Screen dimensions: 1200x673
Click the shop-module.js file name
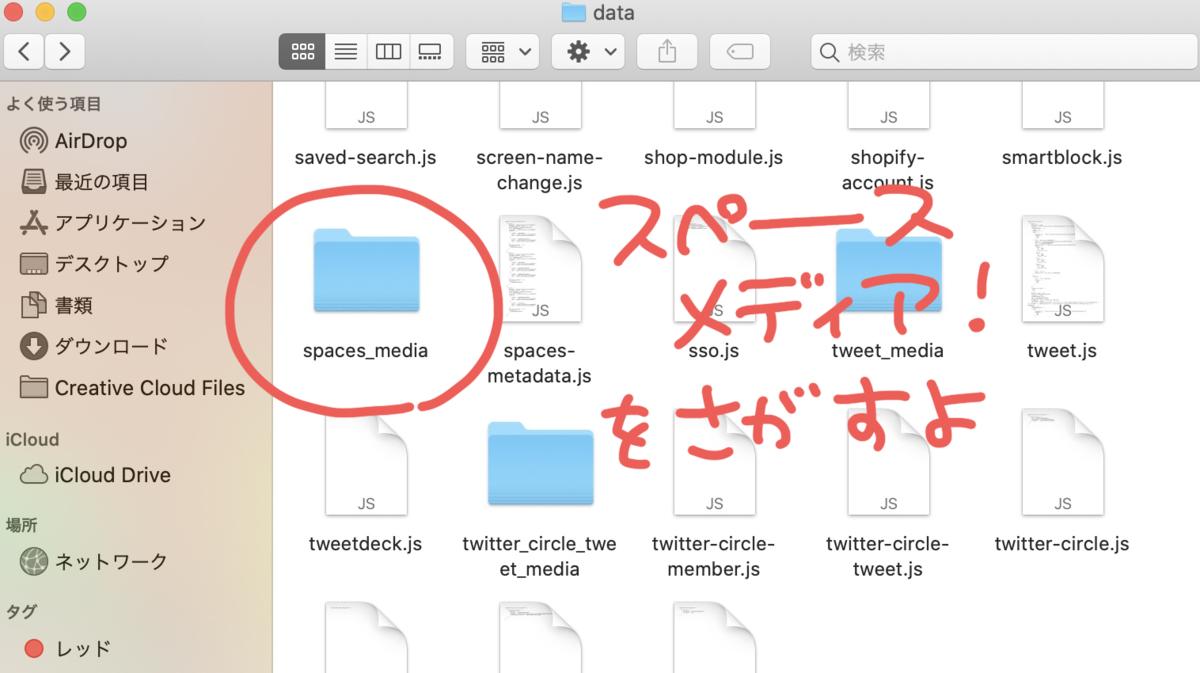[x=714, y=158]
